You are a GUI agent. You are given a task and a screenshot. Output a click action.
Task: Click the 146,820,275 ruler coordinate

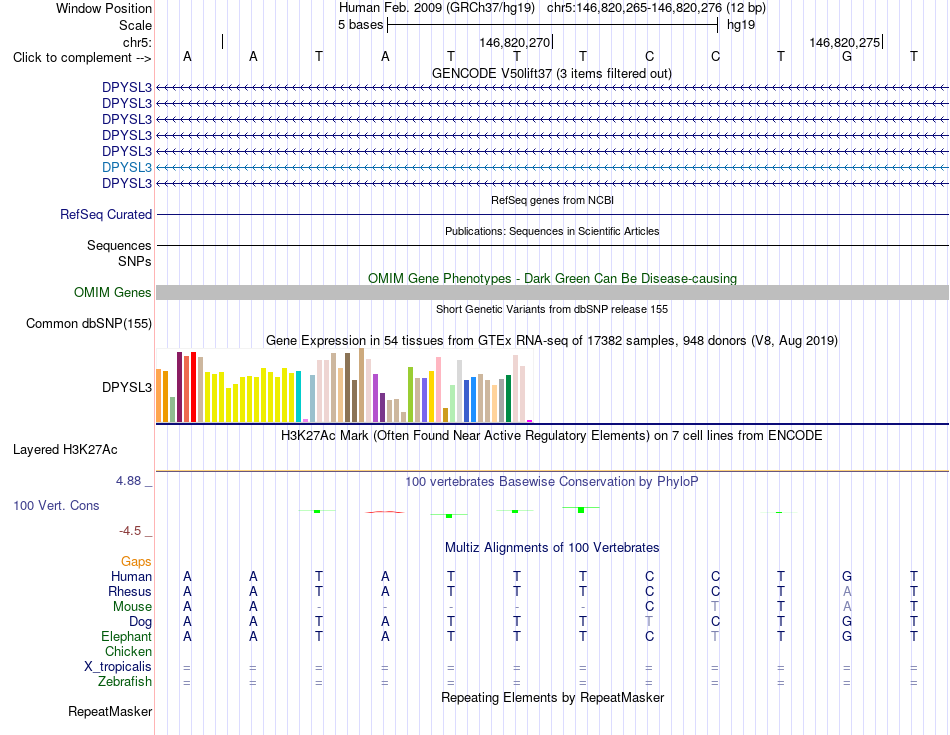pos(845,42)
